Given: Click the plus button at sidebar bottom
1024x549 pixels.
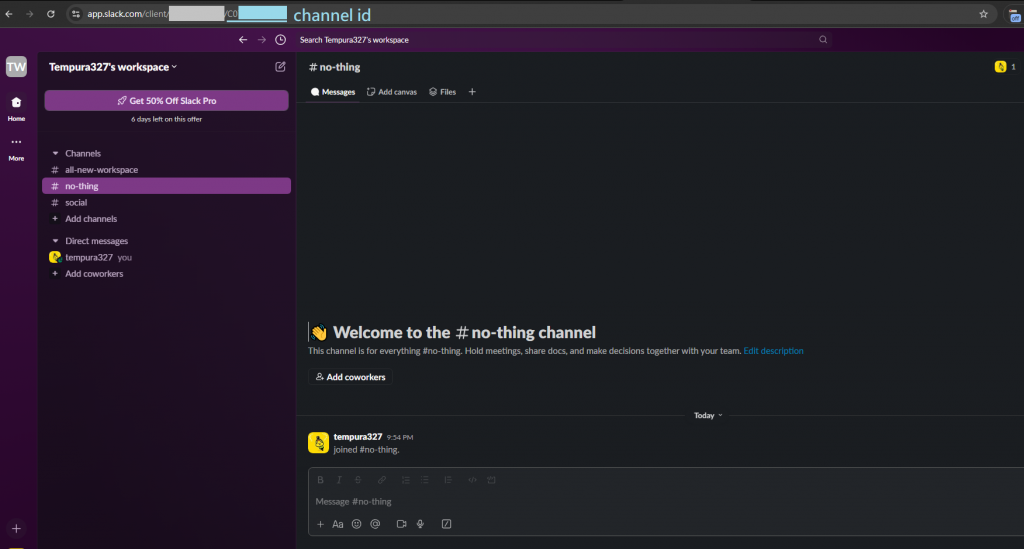Looking at the screenshot, I should point(16,529).
